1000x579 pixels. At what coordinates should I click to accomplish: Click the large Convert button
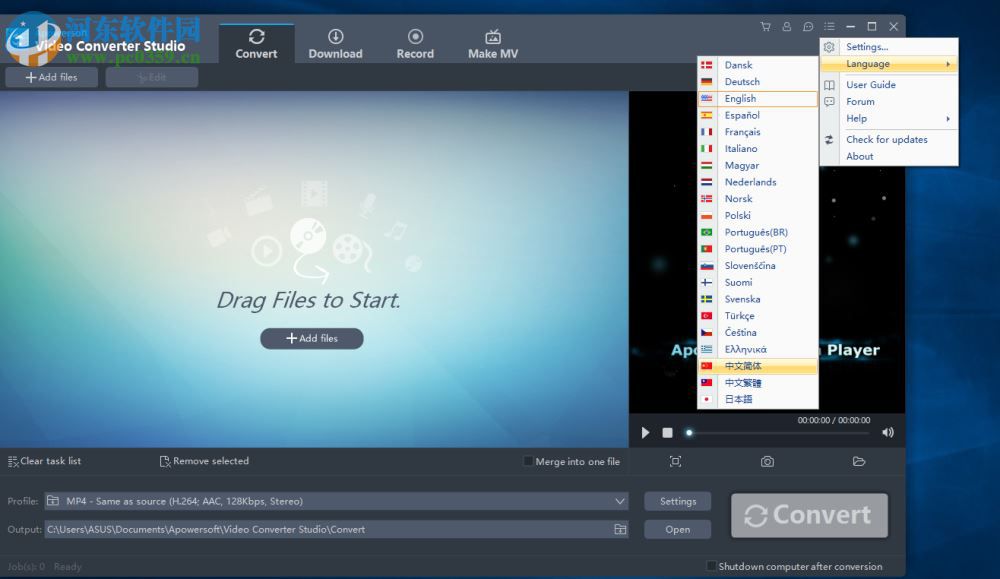pos(809,515)
